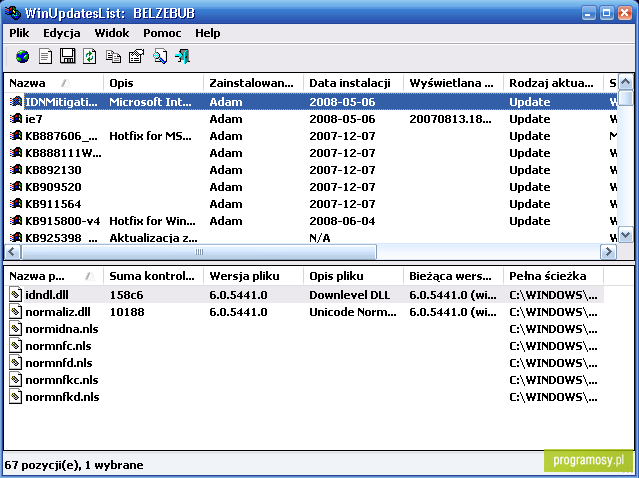Click the file icon beside normaliz.dll
This screenshot has width=639, height=478.
(x=15, y=312)
